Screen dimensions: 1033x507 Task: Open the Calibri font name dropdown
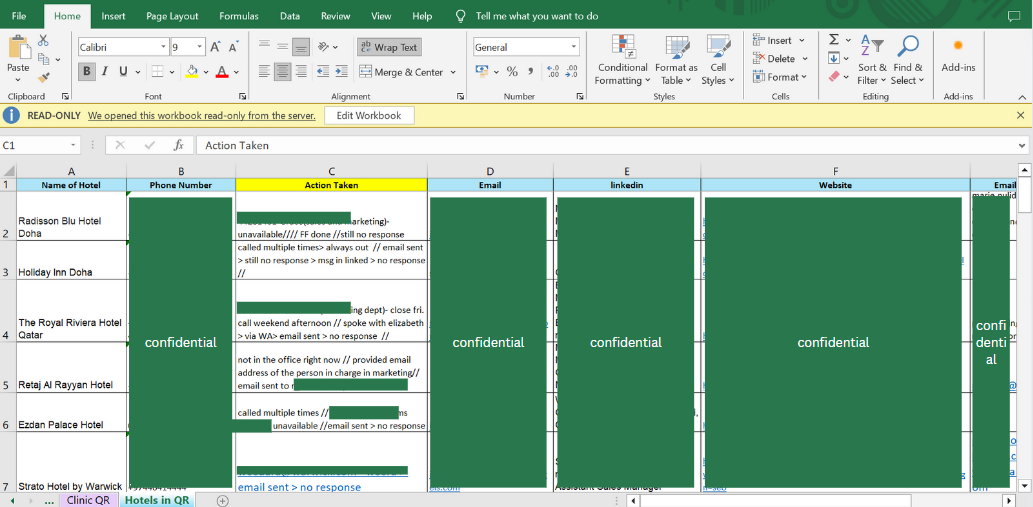pyautogui.click(x=163, y=47)
